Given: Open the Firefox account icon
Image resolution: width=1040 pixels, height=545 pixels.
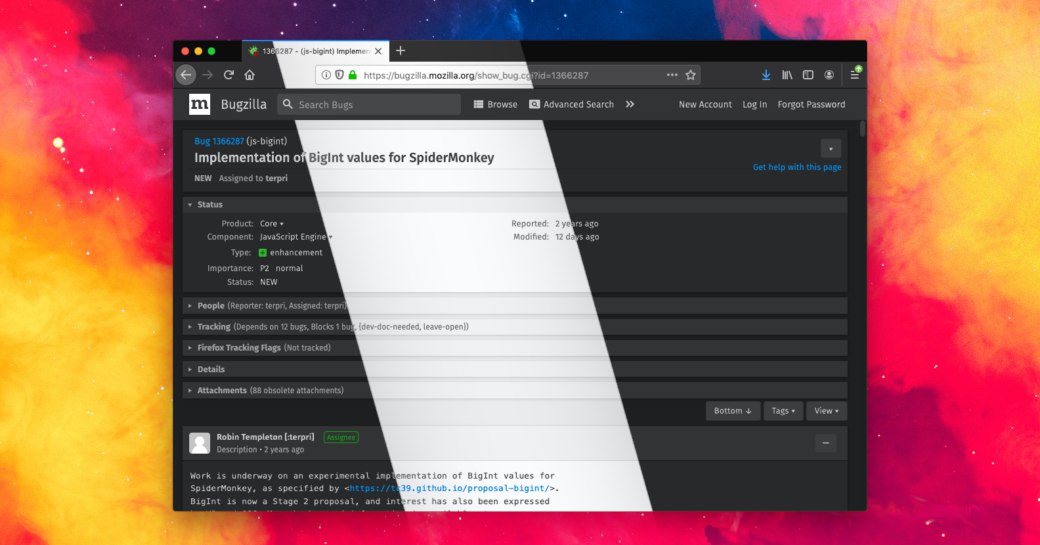Looking at the screenshot, I should pos(829,75).
